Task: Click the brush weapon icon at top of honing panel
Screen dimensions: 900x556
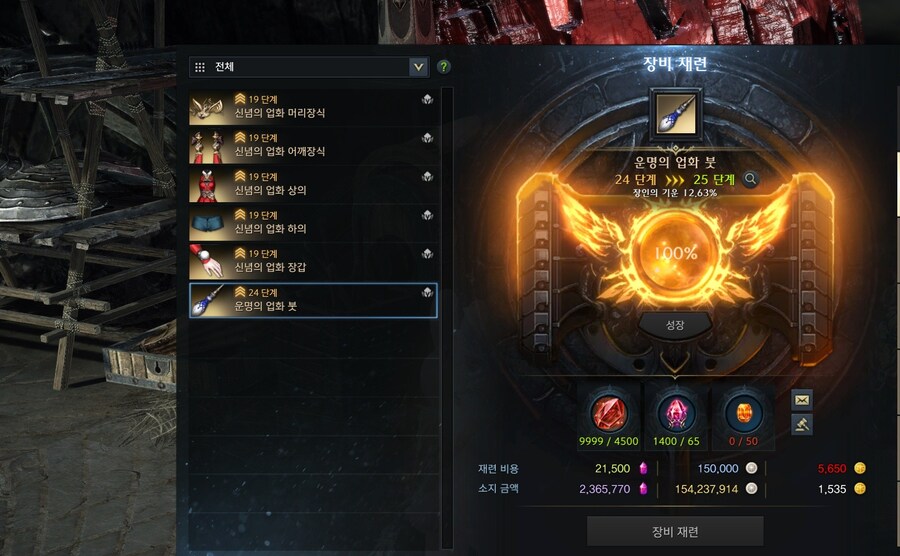Action: click(x=676, y=114)
